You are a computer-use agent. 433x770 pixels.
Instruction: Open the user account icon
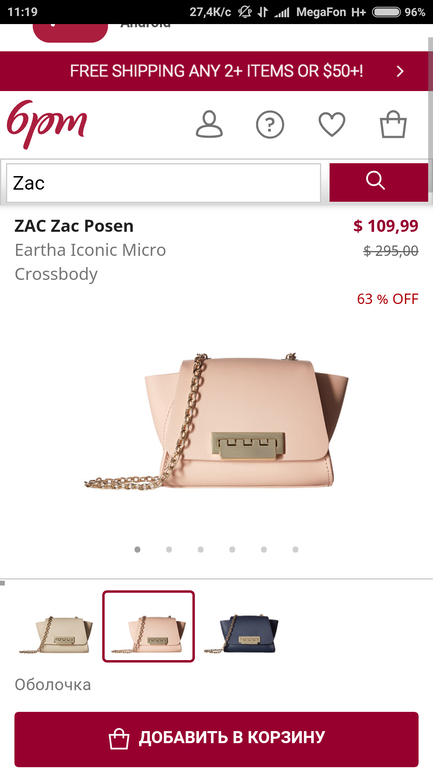click(x=209, y=124)
